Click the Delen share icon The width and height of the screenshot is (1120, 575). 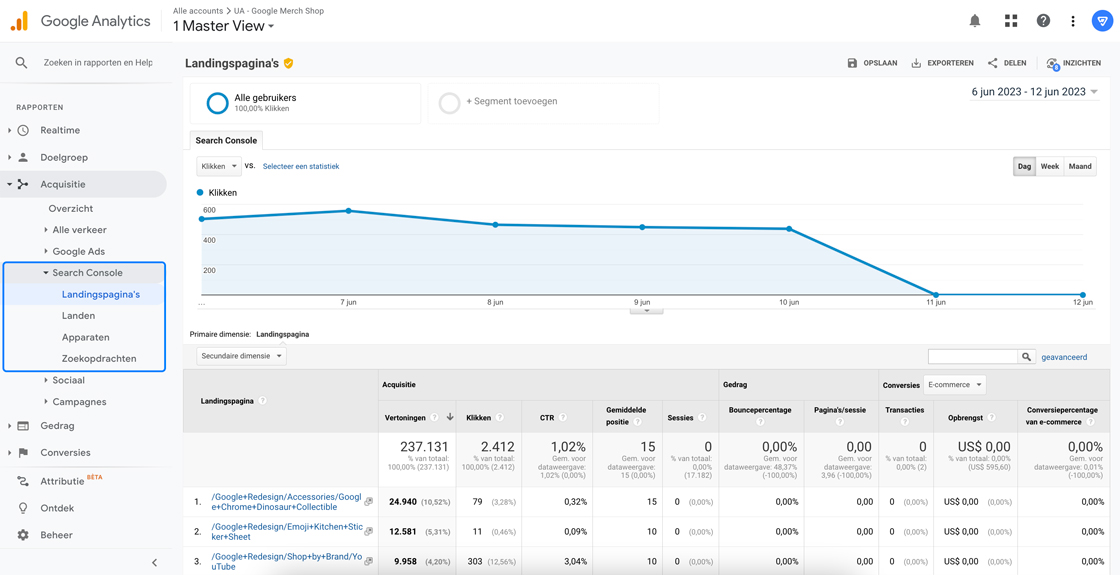(993, 63)
